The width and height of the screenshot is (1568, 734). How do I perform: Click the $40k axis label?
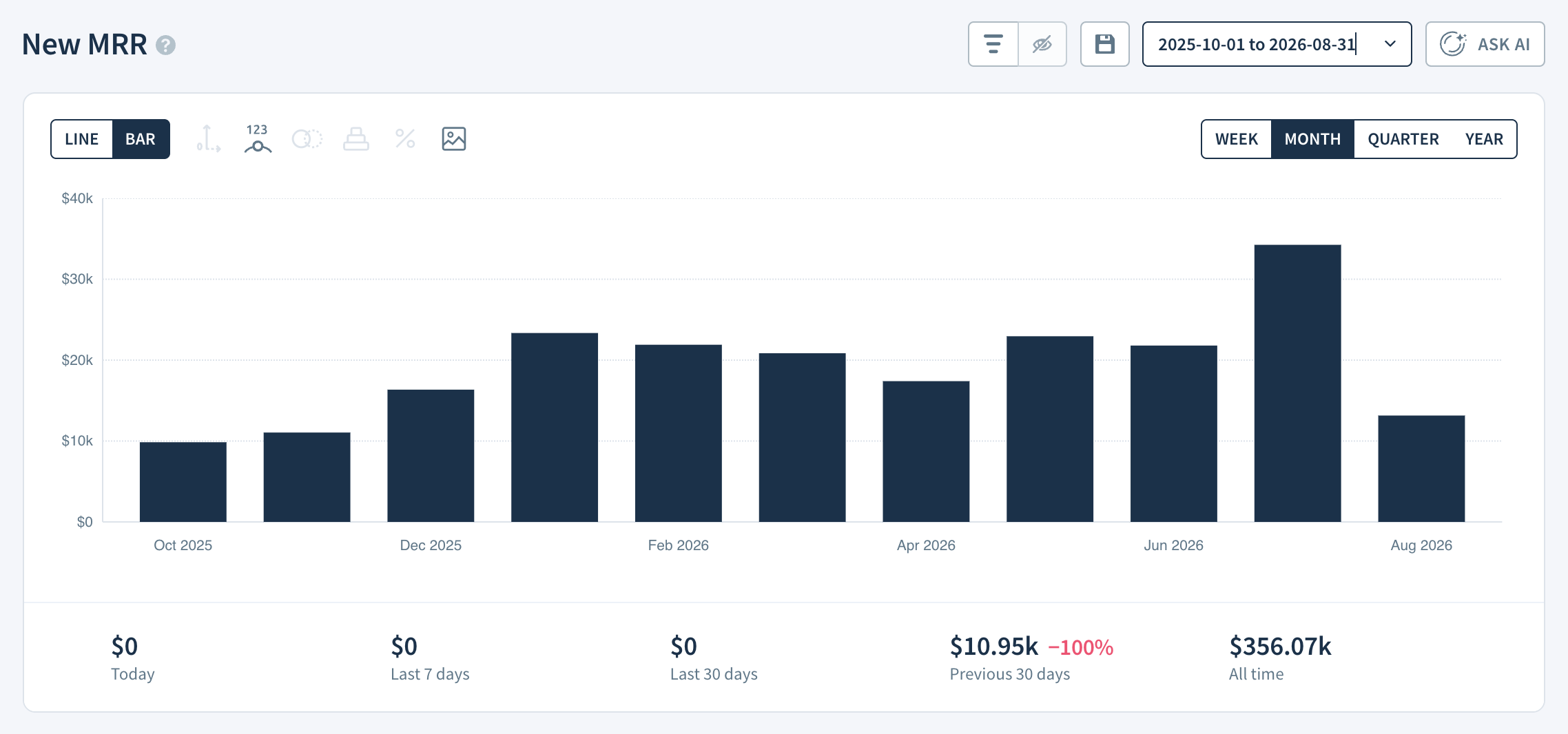tap(77, 198)
